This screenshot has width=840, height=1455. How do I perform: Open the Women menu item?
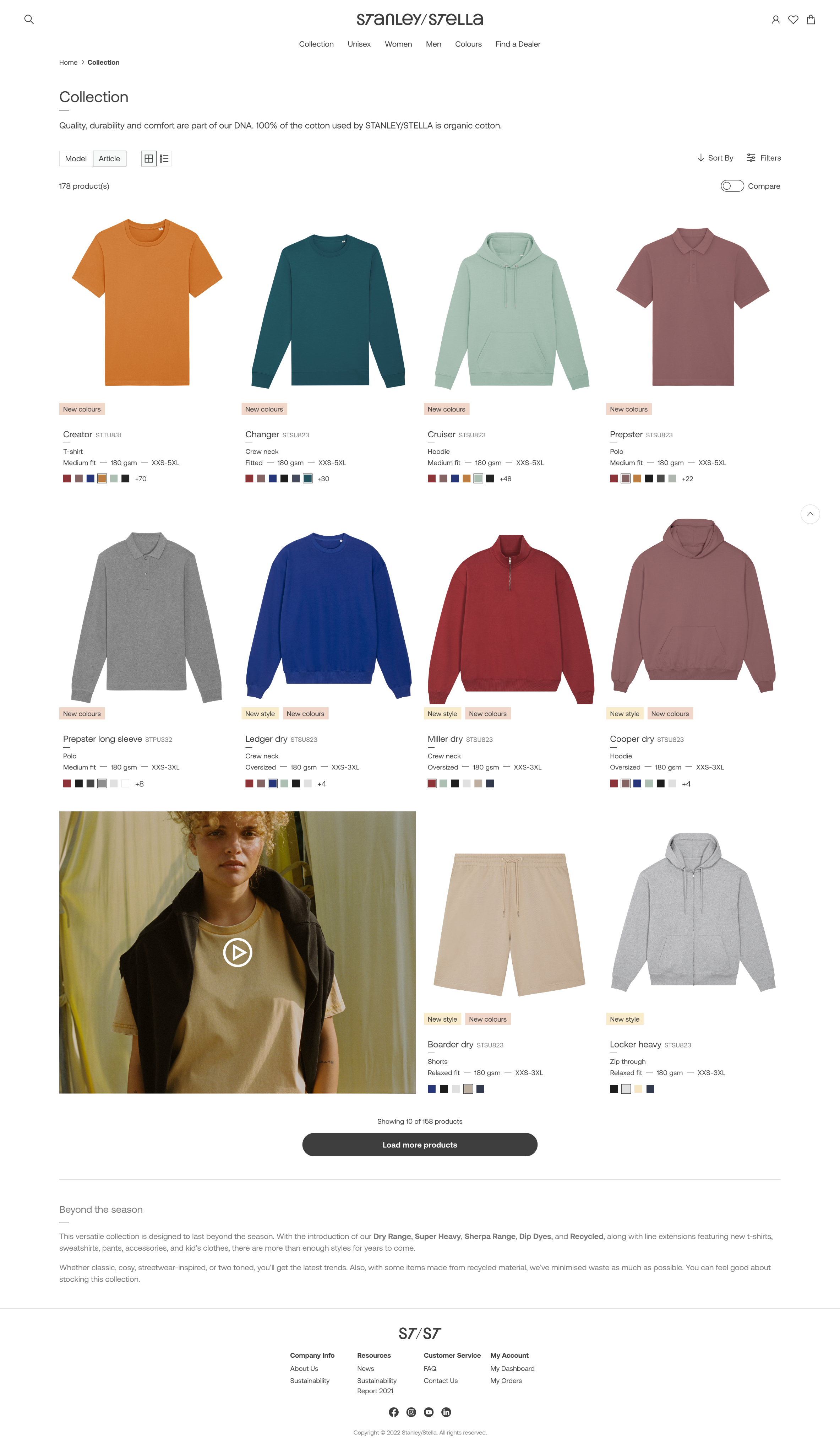(x=398, y=44)
